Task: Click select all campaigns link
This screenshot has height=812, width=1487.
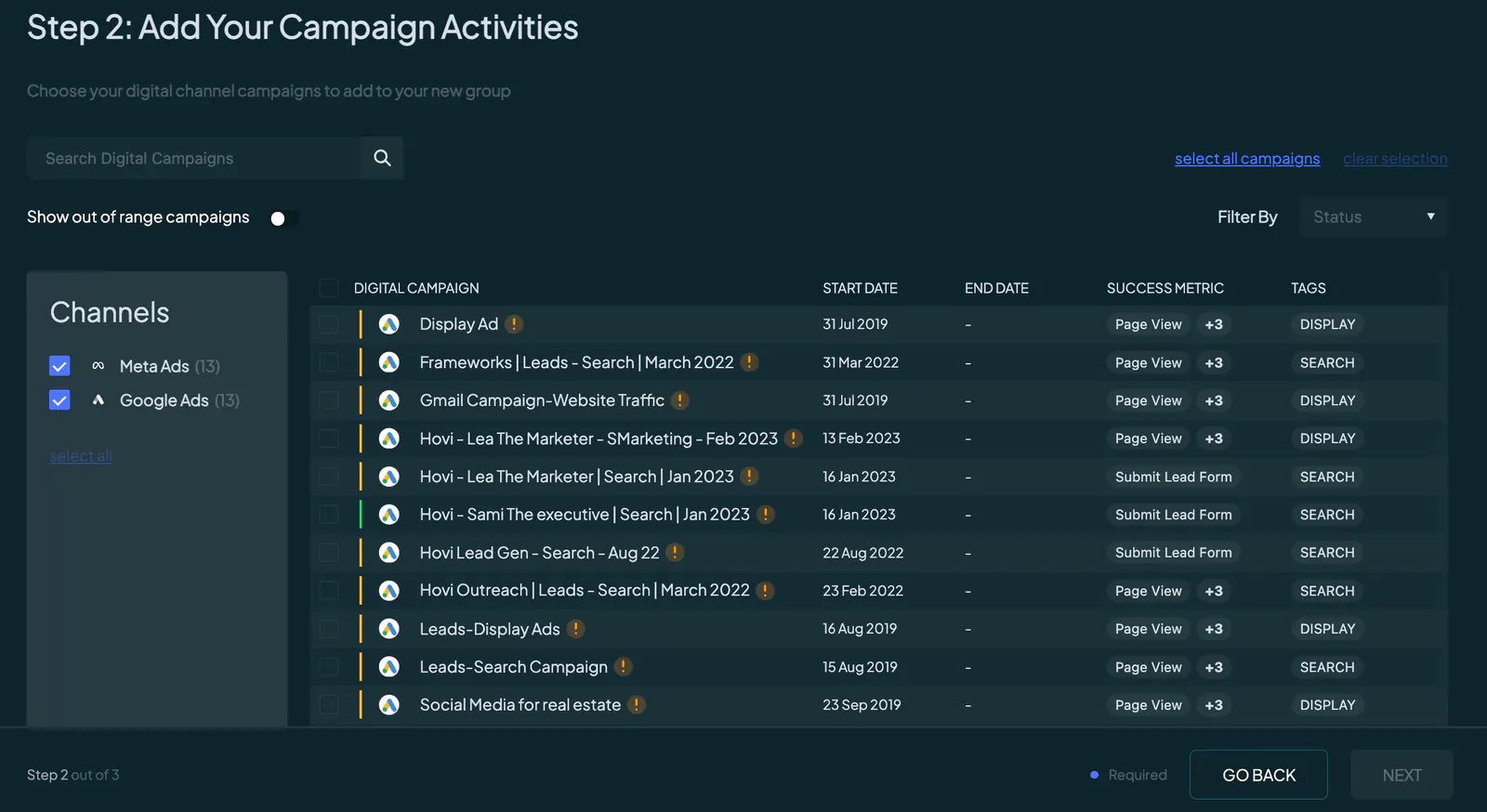Action: [1247, 159]
